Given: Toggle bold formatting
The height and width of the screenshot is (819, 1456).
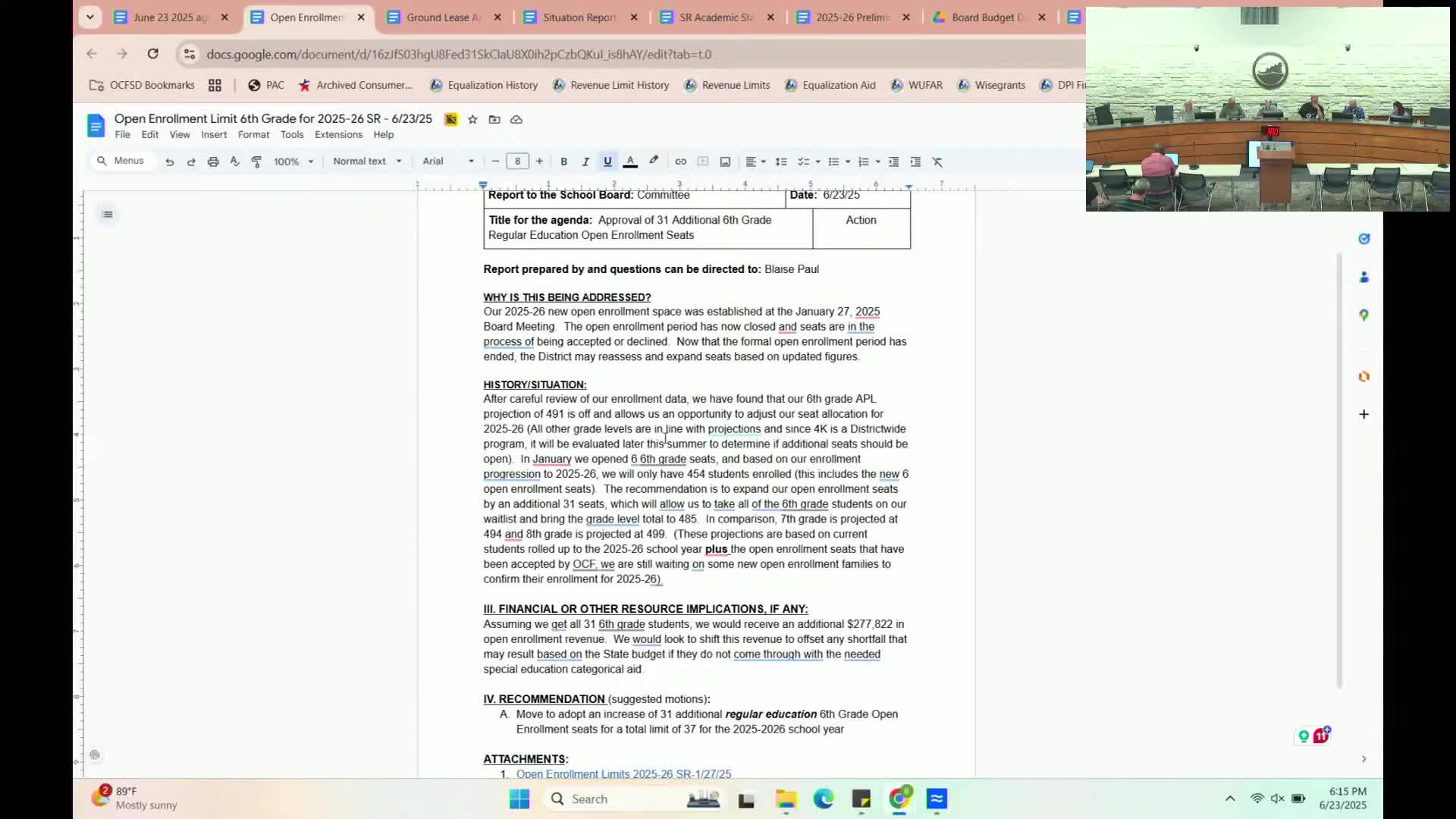Looking at the screenshot, I should pos(563,162).
